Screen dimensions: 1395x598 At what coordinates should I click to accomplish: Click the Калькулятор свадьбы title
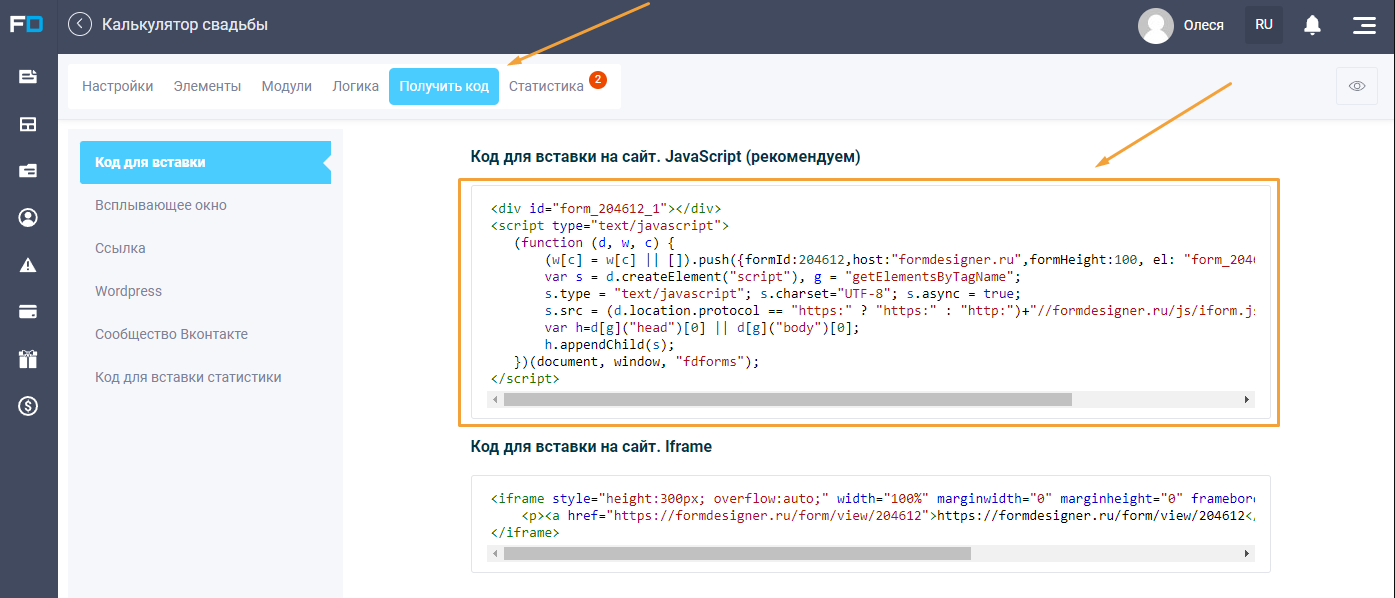tap(185, 24)
